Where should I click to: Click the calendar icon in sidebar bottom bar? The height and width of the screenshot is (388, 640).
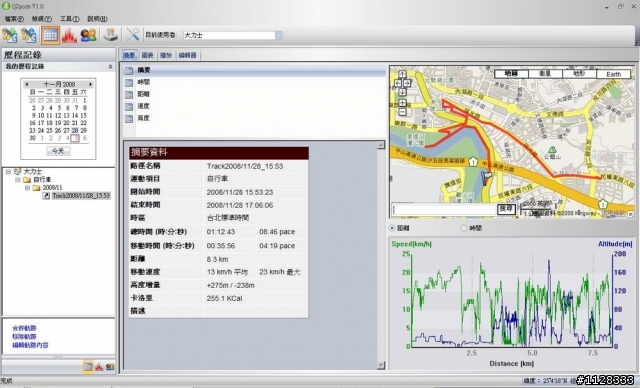[x=88, y=367]
